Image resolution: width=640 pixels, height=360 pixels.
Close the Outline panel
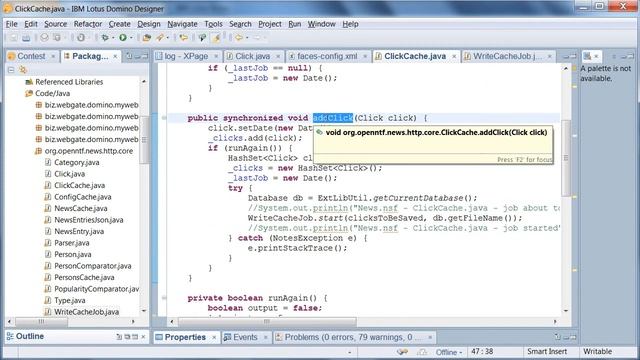[x=143, y=337]
